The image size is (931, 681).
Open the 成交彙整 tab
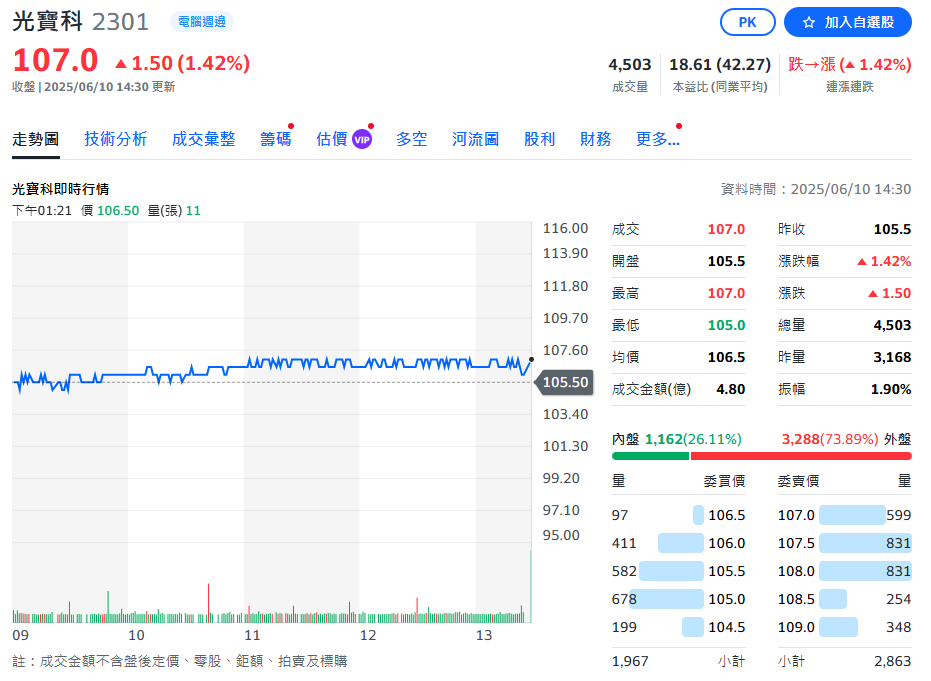204,140
